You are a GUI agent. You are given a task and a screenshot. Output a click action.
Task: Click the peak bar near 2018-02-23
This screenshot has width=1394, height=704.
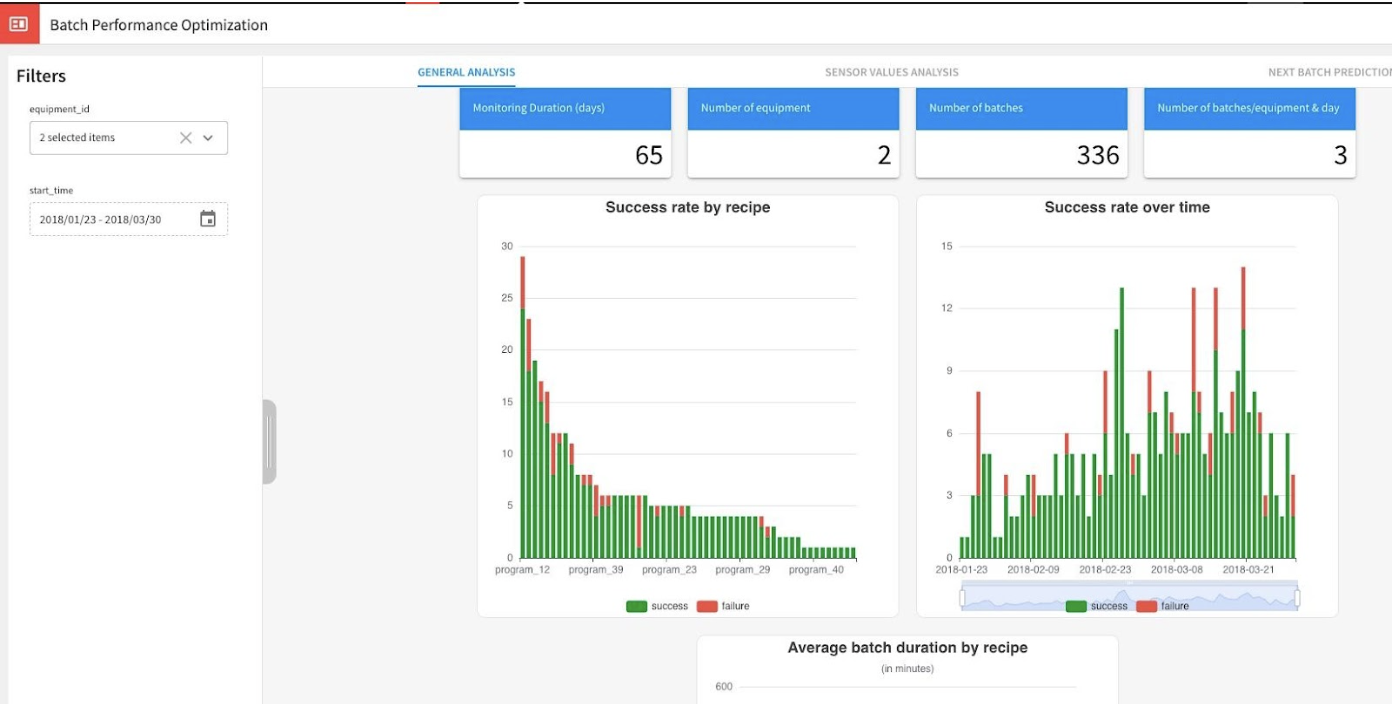coord(1122,420)
